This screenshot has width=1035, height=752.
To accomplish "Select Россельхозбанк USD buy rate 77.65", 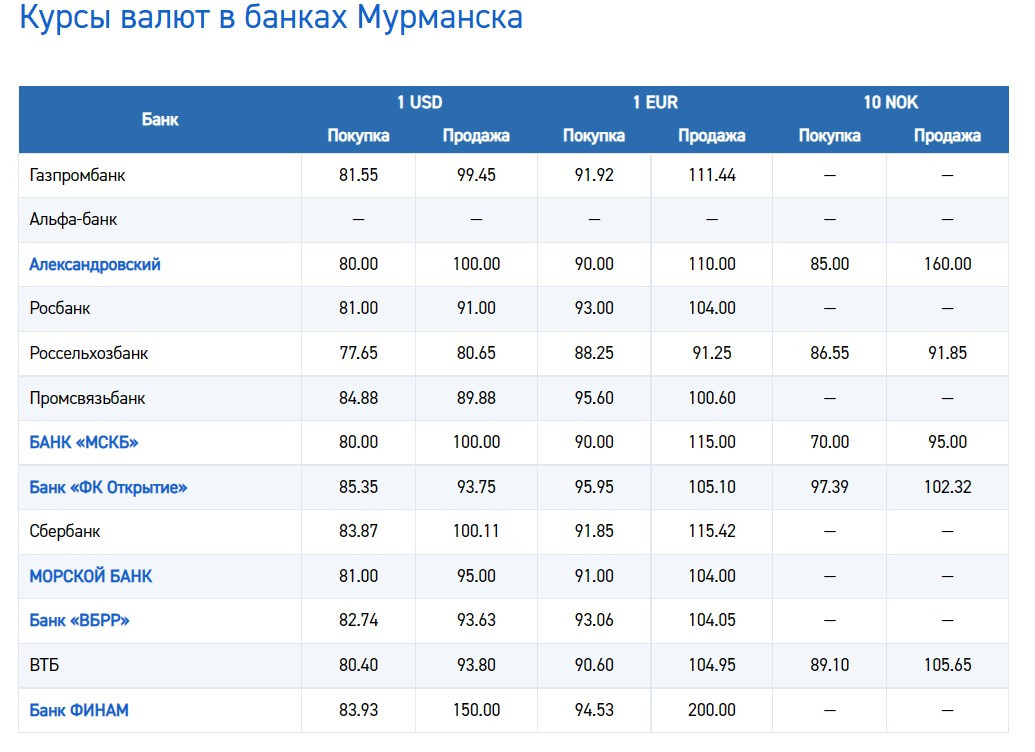I will pyautogui.click(x=358, y=353).
